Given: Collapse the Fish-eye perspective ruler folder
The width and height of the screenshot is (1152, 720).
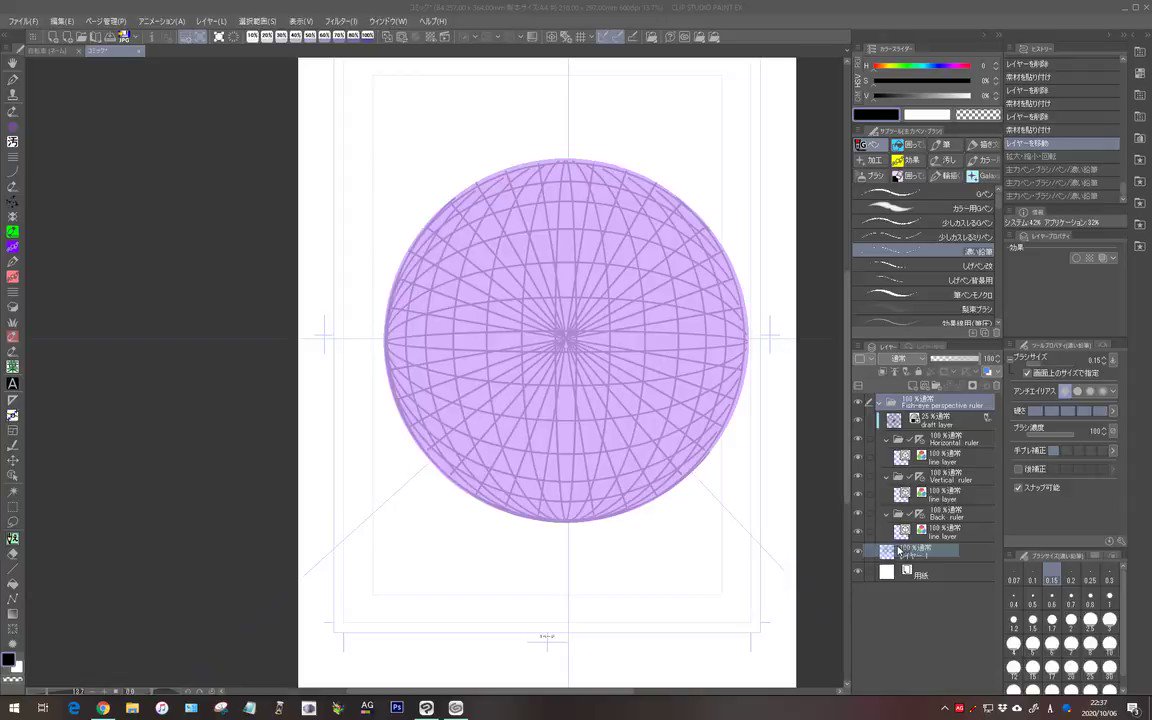Looking at the screenshot, I should coord(879,403).
